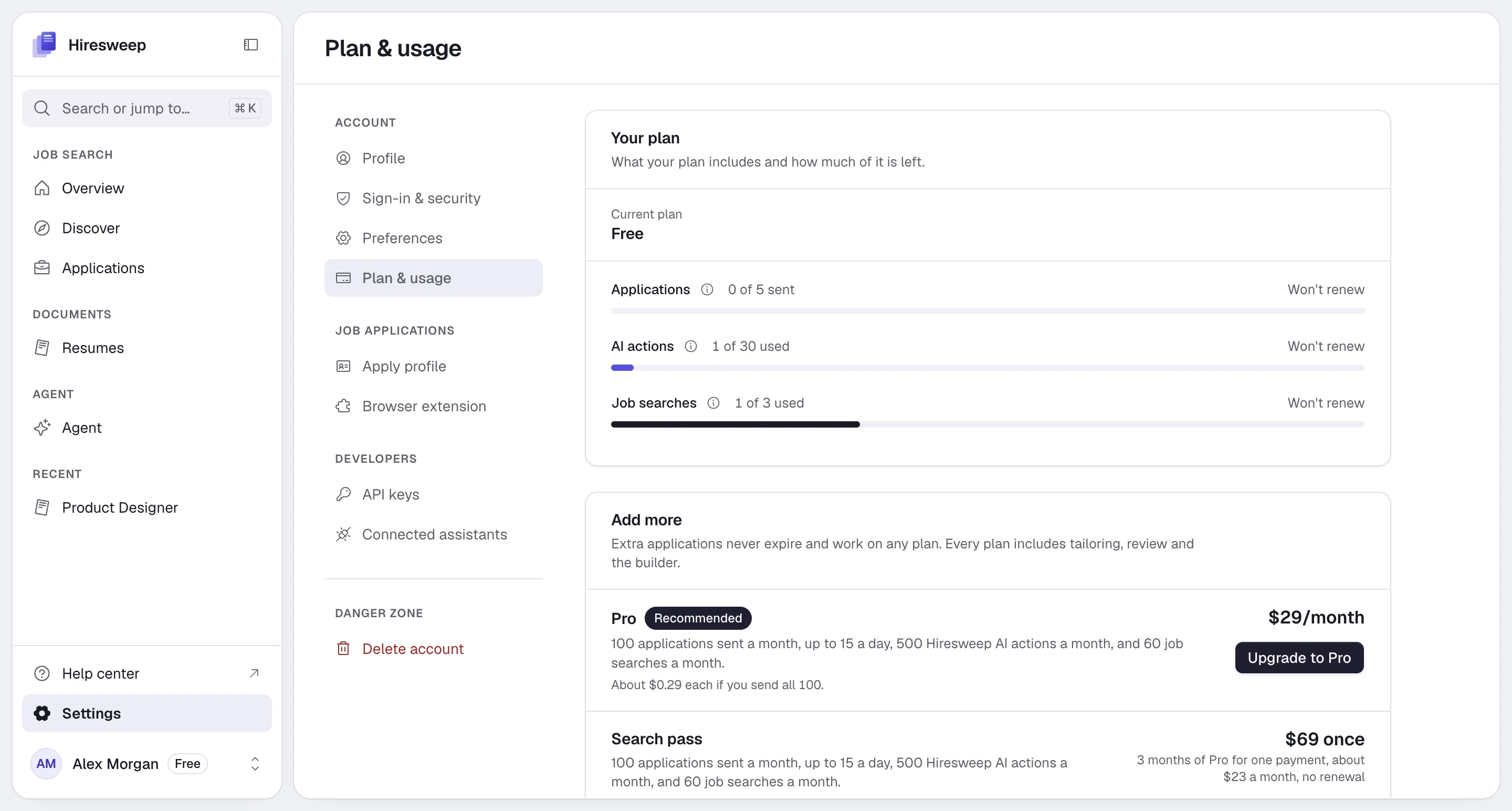Expand the Alex Morgan account switcher chevrons
The image size is (1512, 811).
pyautogui.click(x=255, y=763)
